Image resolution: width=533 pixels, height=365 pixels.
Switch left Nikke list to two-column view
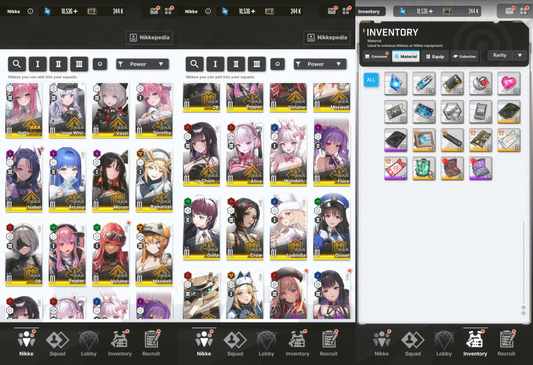(58, 64)
